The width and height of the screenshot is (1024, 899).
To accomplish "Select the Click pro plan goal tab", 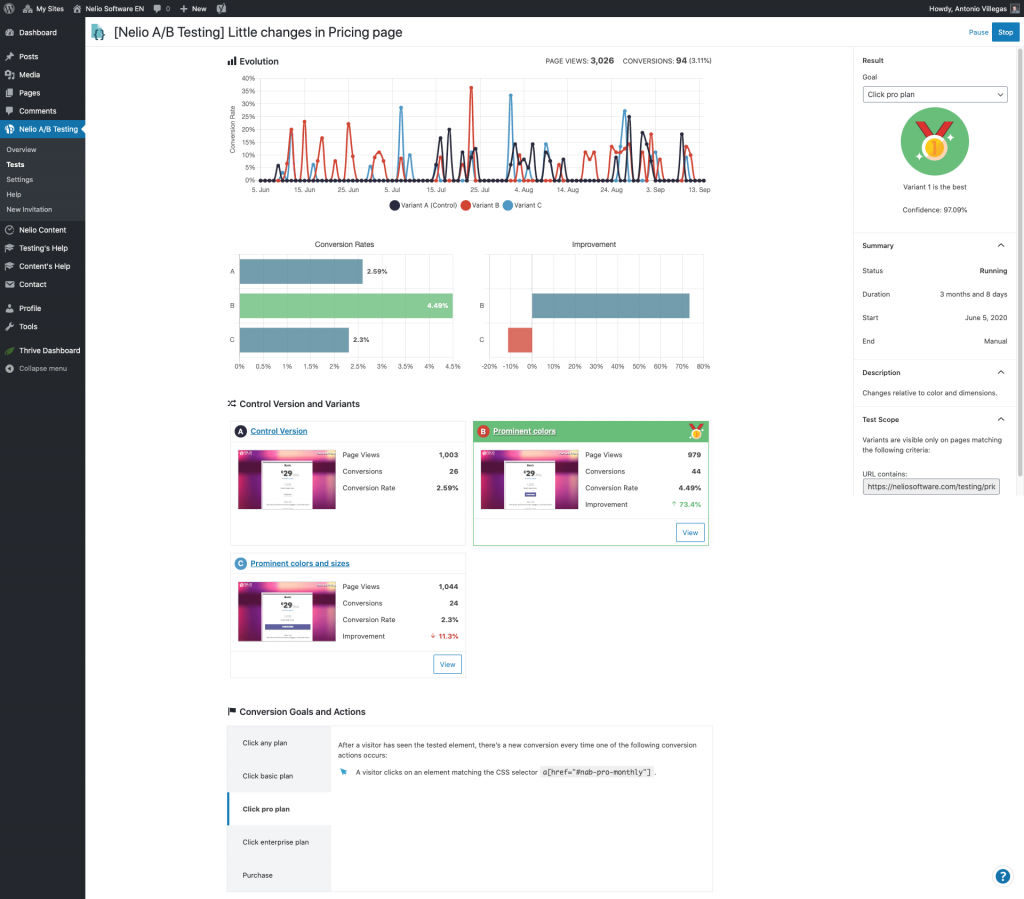I will pos(279,810).
